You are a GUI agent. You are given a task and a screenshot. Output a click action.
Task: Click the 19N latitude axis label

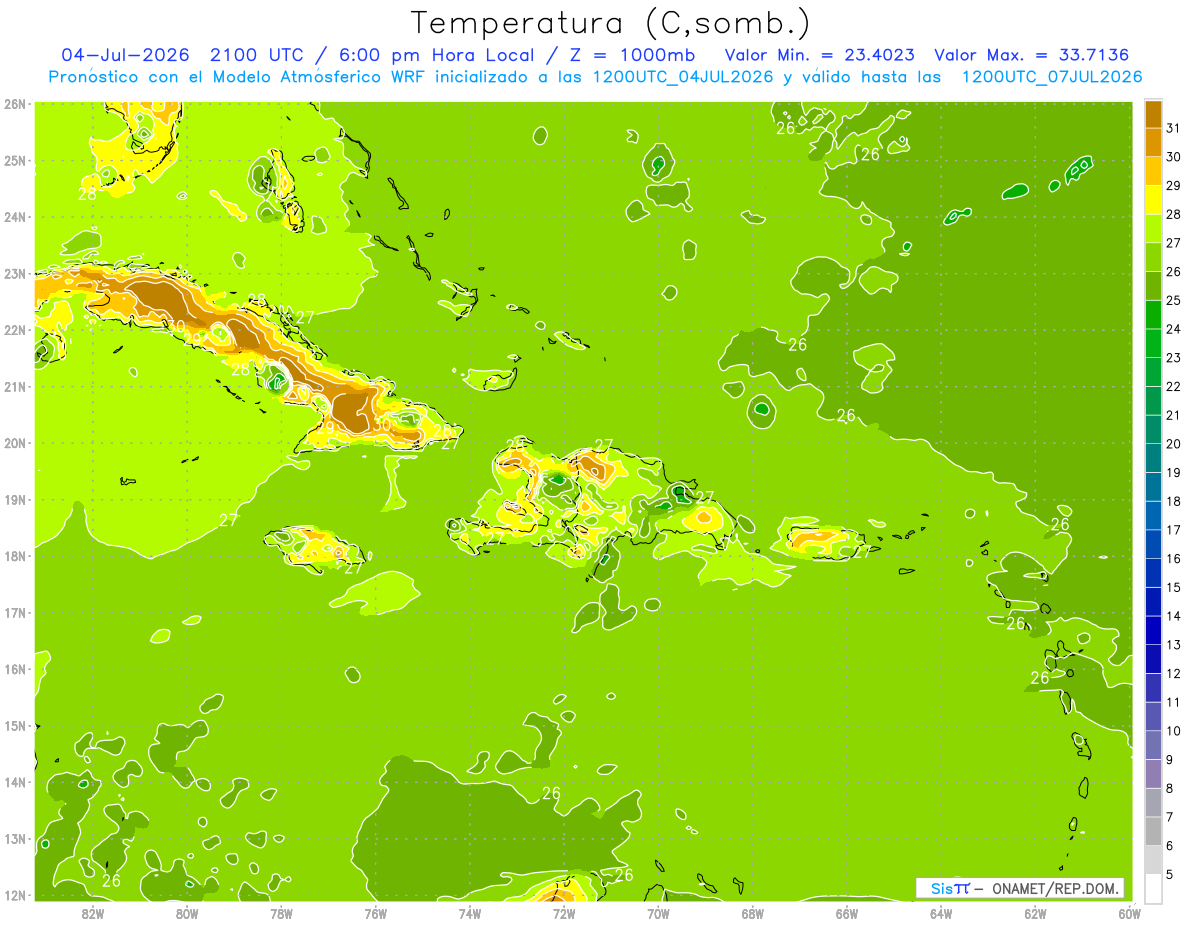click(15, 499)
